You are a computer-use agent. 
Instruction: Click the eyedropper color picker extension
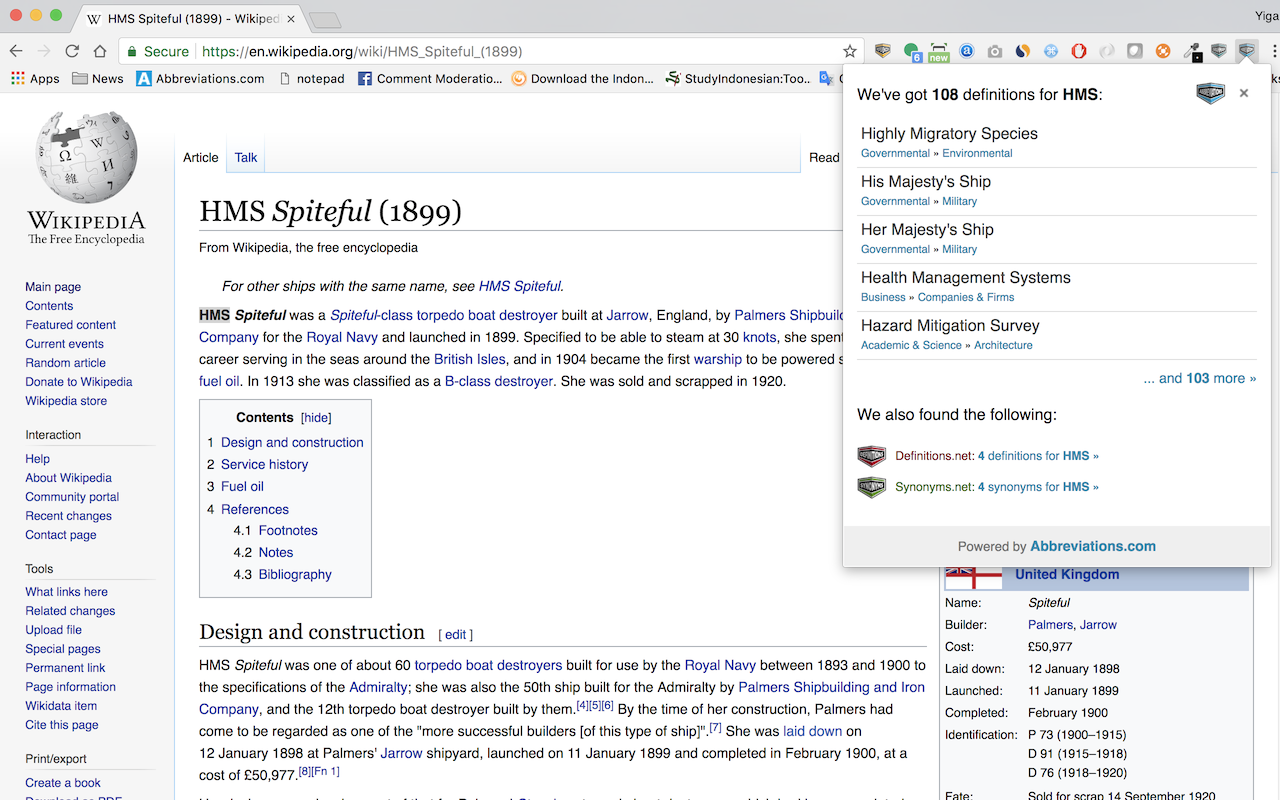click(1191, 51)
